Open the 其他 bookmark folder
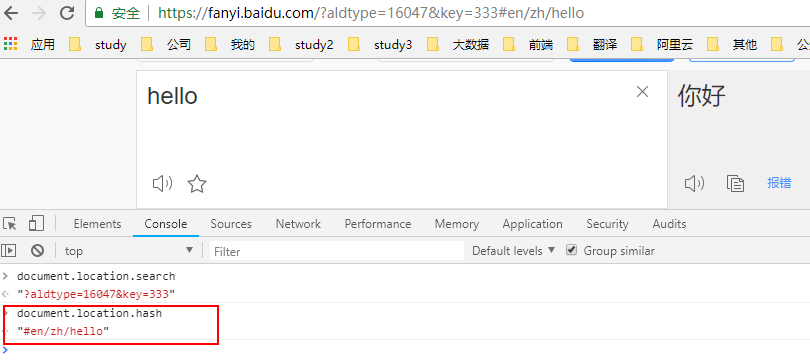The image size is (810, 362). pos(732,45)
